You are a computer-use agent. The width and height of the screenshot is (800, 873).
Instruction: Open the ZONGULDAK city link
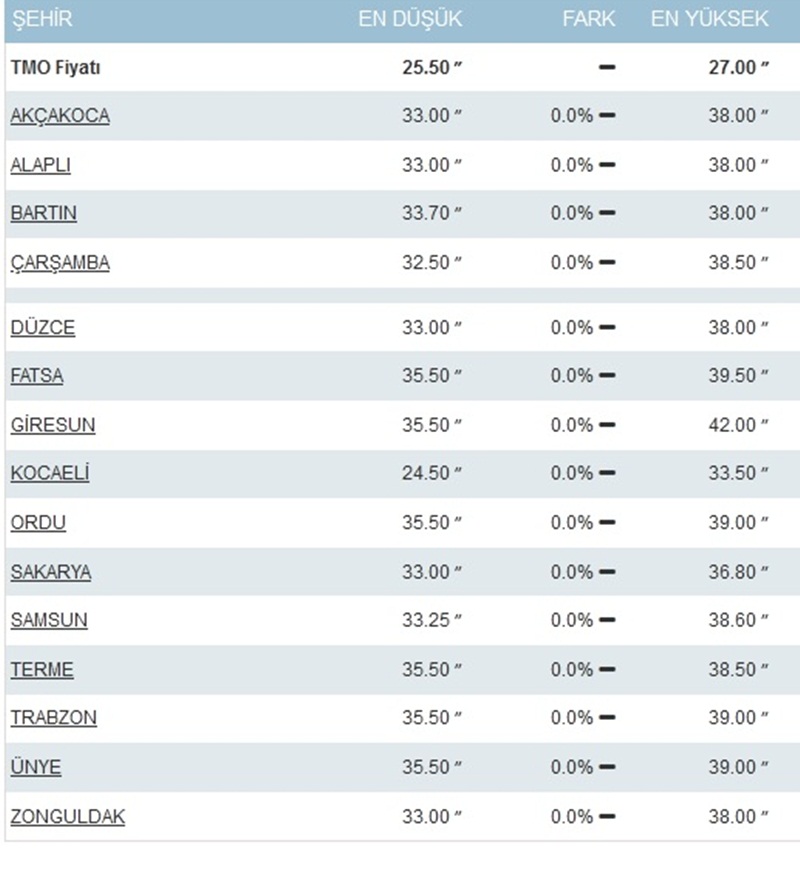[x=68, y=817]
